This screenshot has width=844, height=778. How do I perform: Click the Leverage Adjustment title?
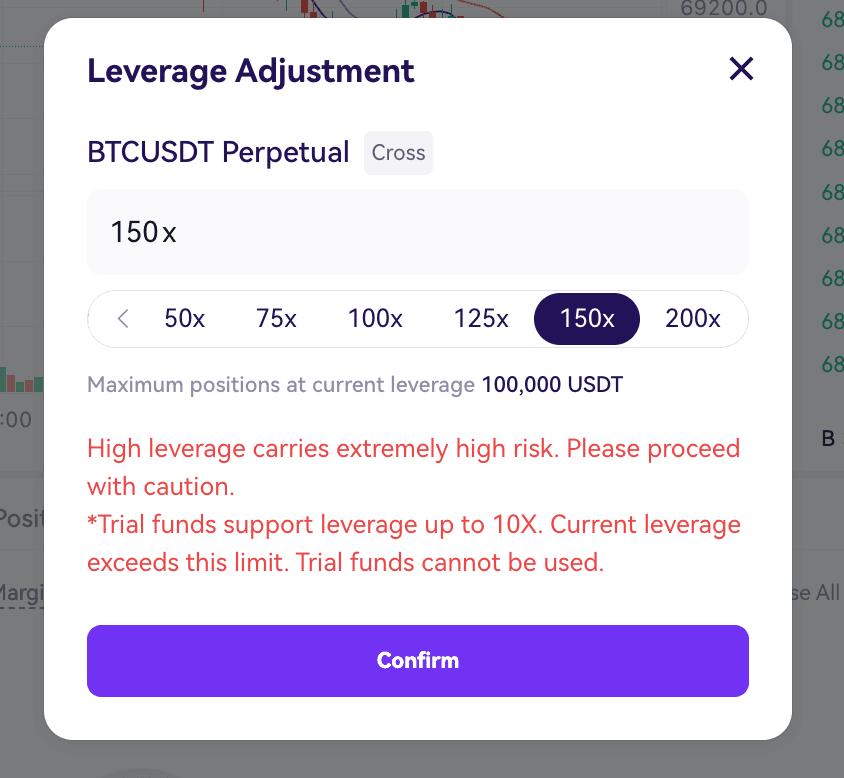click(x=251, y=72)
